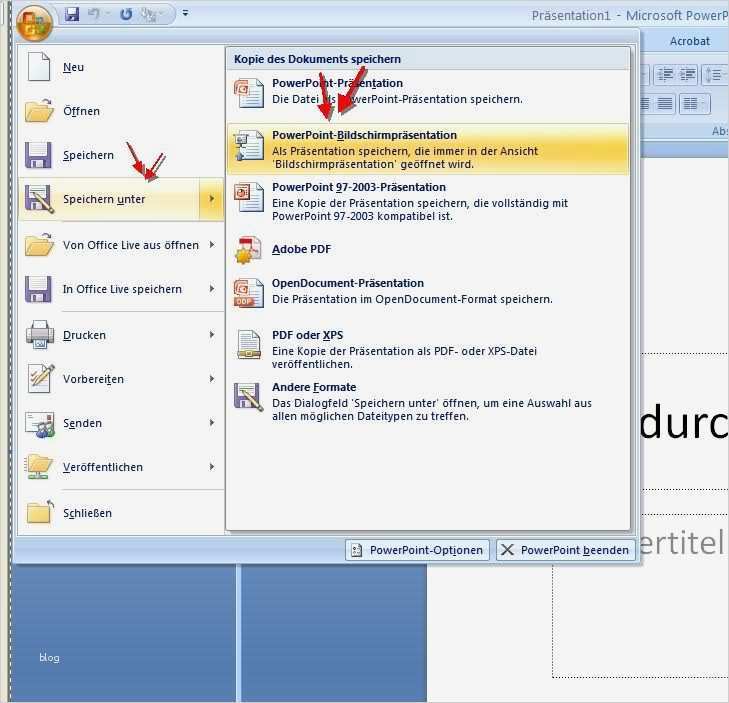Click the Öffnen folder icon

(39, 111)
